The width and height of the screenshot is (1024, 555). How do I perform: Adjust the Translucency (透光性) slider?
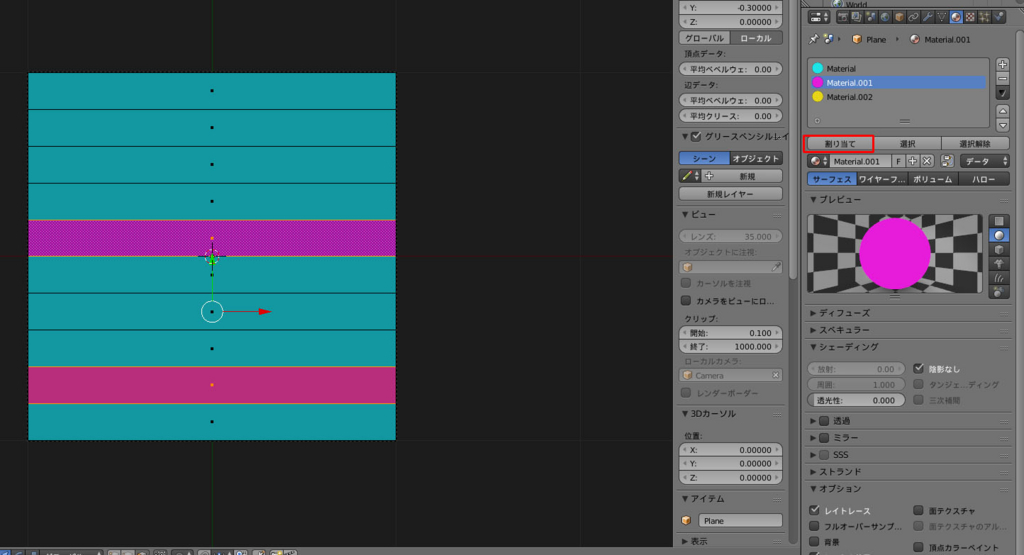coord(856,400)
